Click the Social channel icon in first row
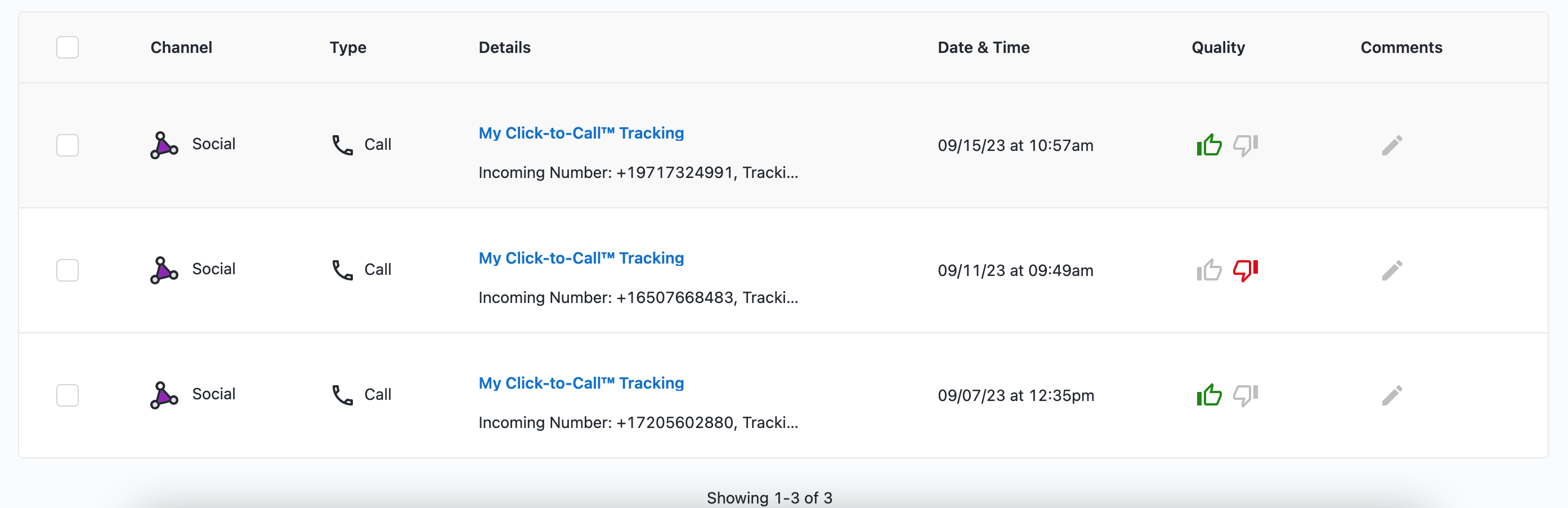 164,145
